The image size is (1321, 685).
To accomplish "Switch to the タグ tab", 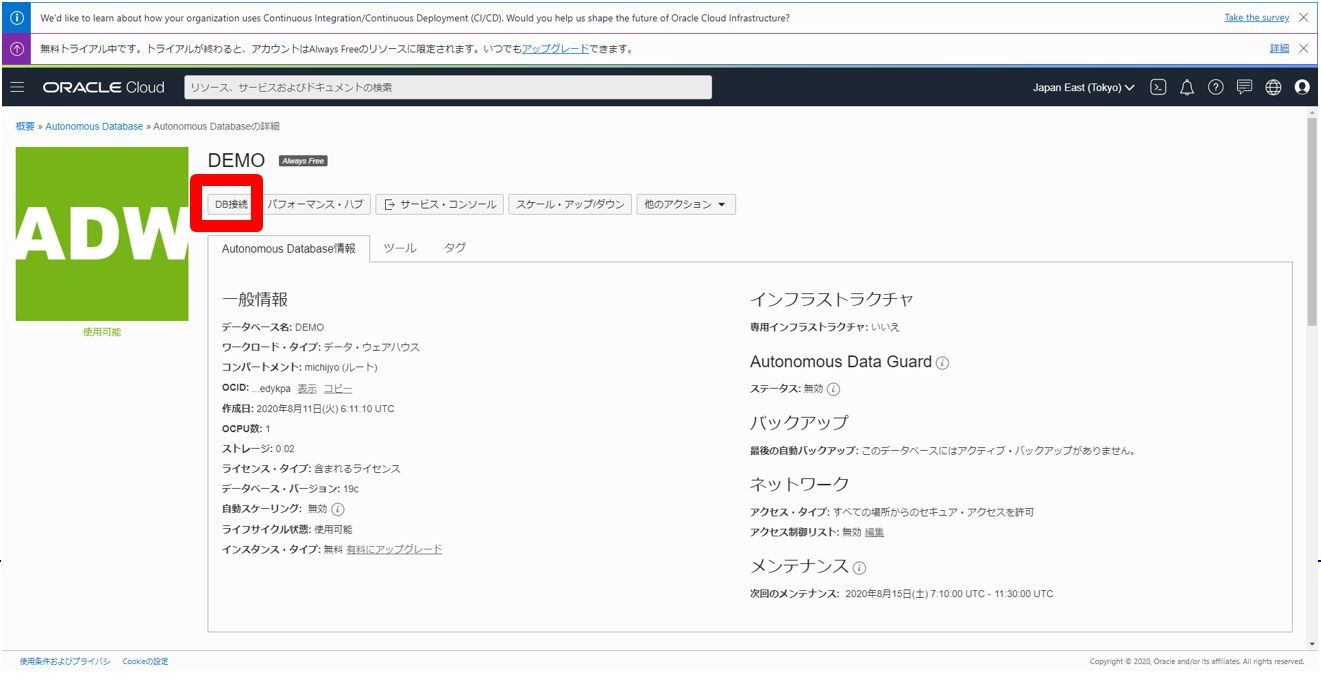I will pyautogui.click(x=455, y=248).
